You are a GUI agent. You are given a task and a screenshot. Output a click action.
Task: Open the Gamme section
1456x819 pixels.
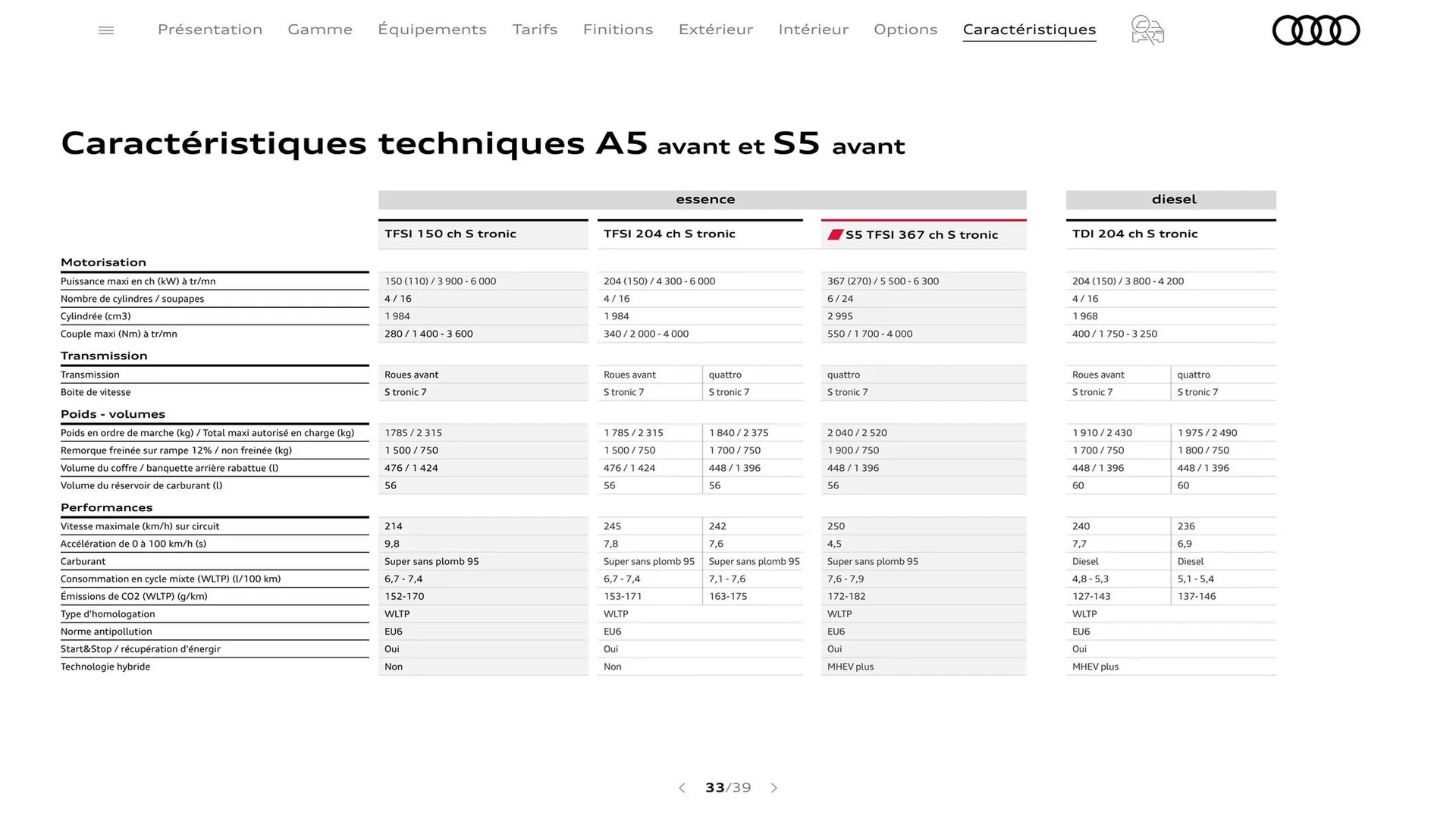pos(319,30)
